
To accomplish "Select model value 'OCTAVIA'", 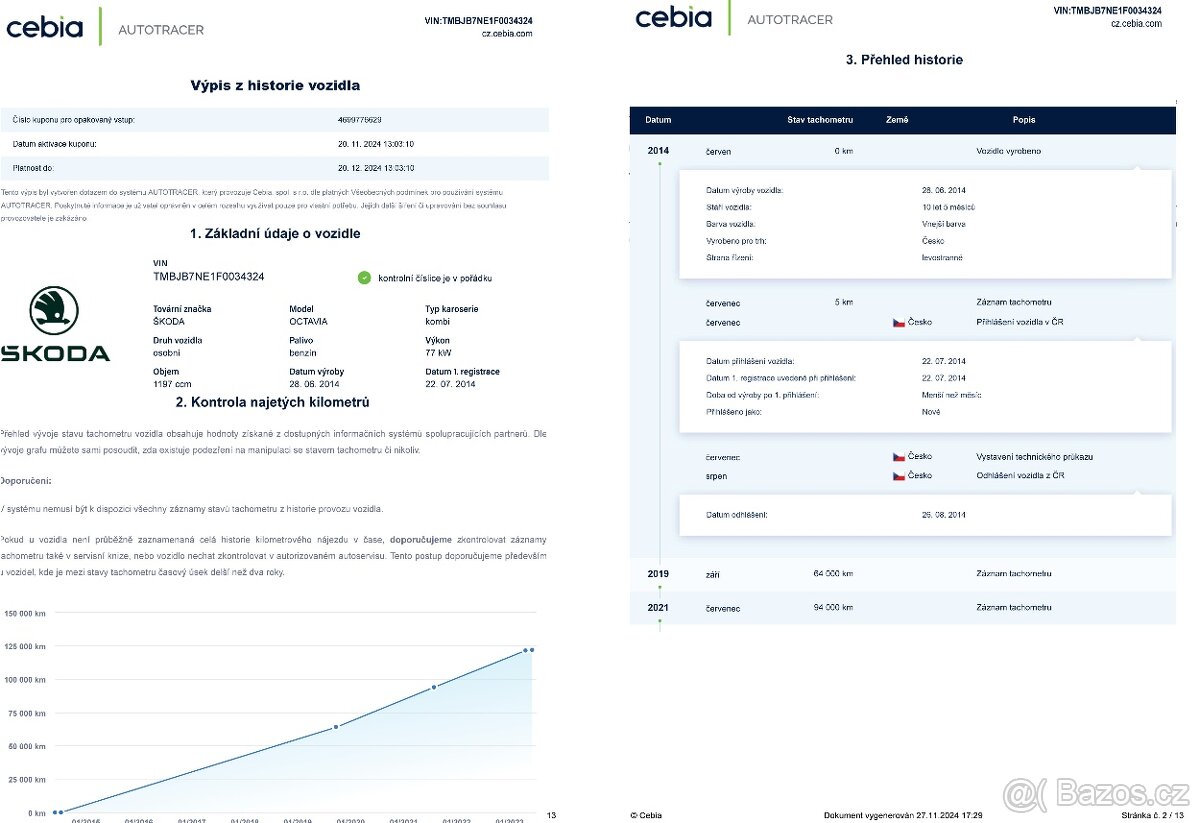I will point(308,322).
